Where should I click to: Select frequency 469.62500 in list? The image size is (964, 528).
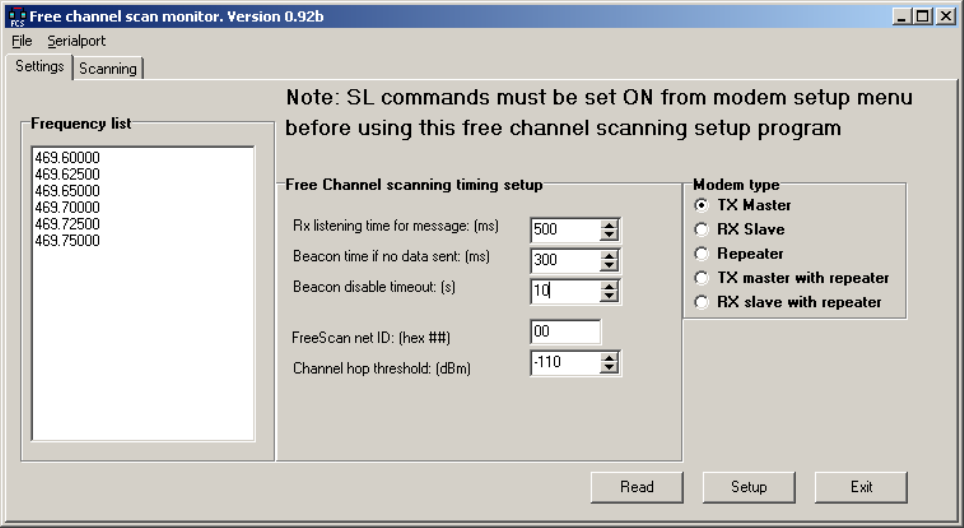pos(143,175)
